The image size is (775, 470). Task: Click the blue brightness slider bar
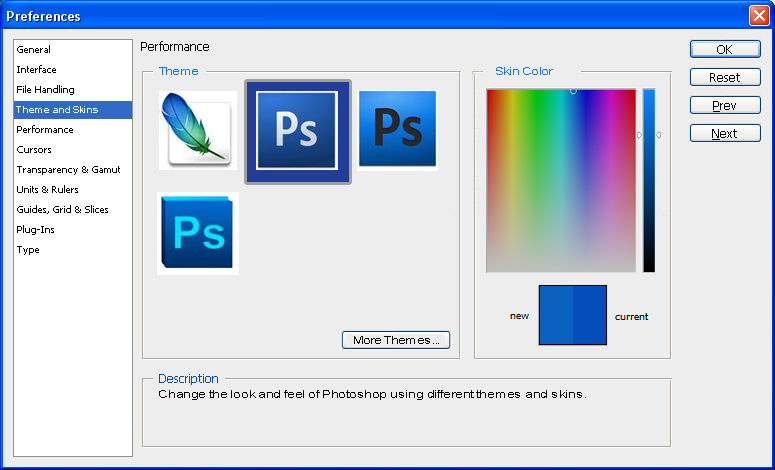point(649,180)
